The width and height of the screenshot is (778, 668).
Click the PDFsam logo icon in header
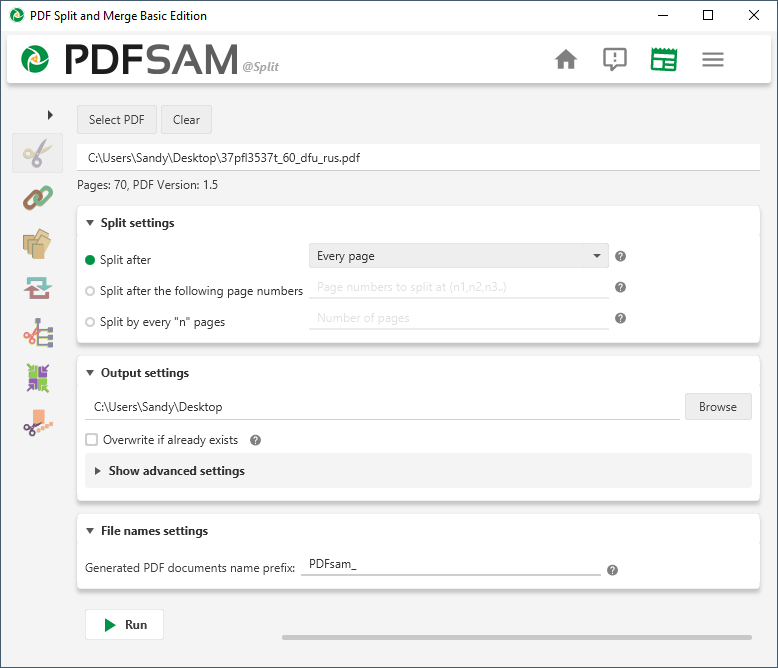(35, 60)
